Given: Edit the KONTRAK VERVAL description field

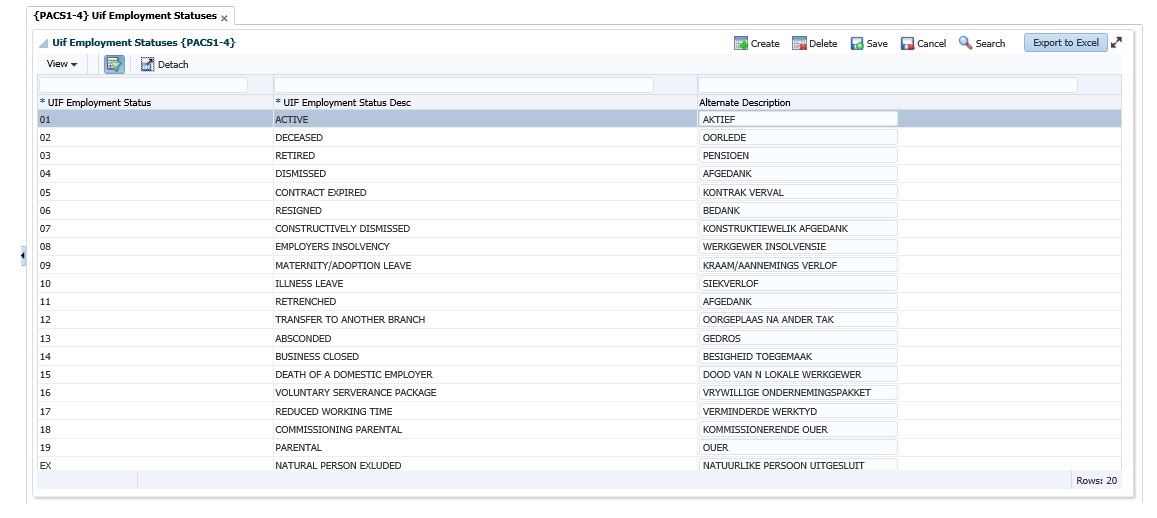Looking at the screenshot, I should tap(798, 192).
